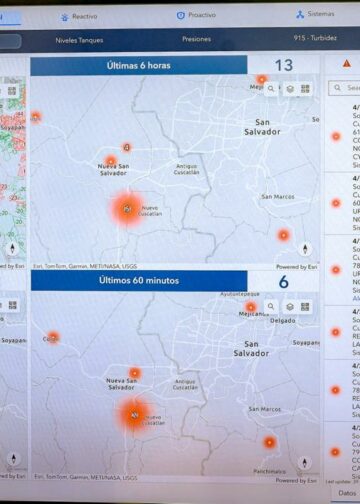Click the alert point below San Marcos, 6 horas map
The width and height of the screenshot is (360, 504).
[283, 235]
